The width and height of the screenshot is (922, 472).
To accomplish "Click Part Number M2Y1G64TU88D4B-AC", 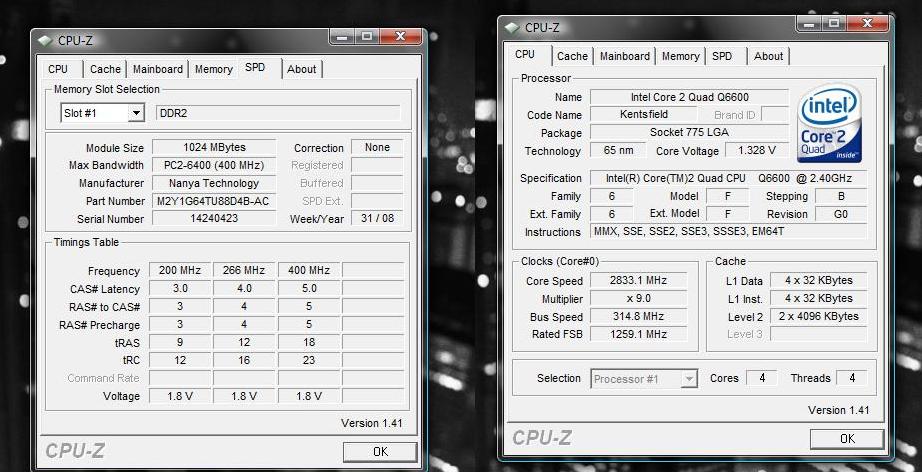I will [214, 201].
